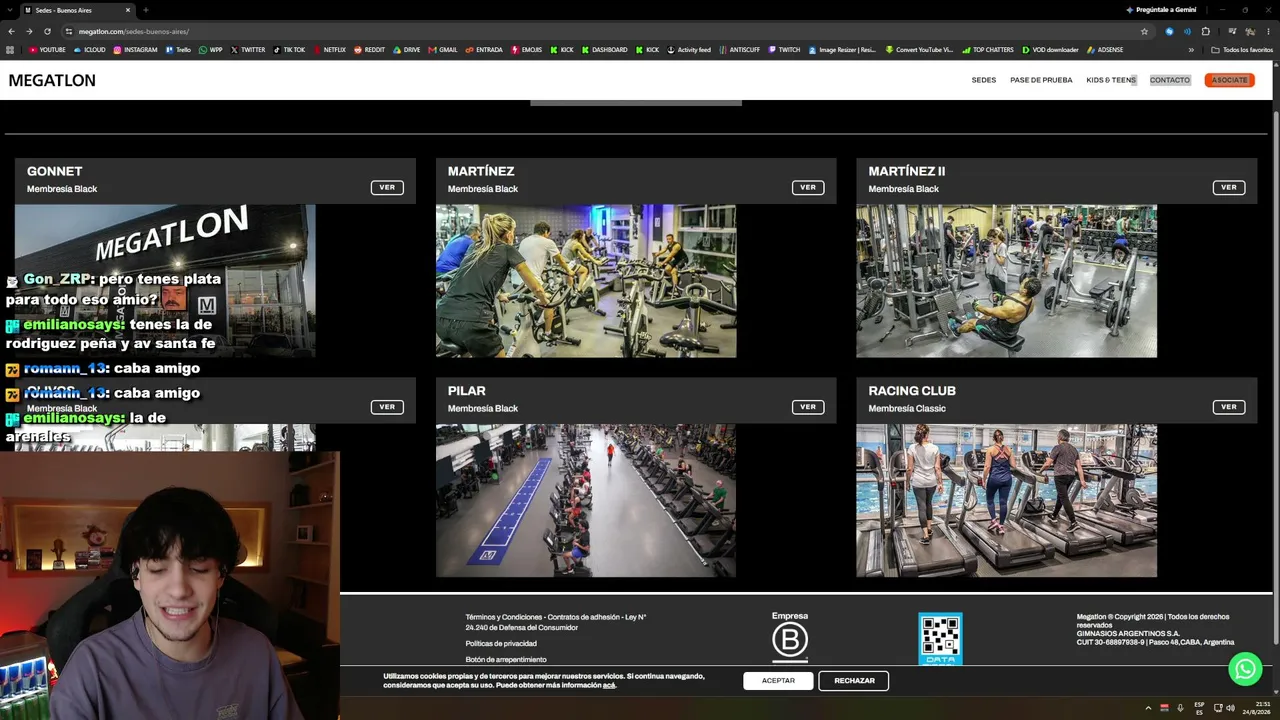The width and height of the screenshot is (1280, 720).
Task: Open the WPP WhatsApp bookmark
Action: coord(210,50)
